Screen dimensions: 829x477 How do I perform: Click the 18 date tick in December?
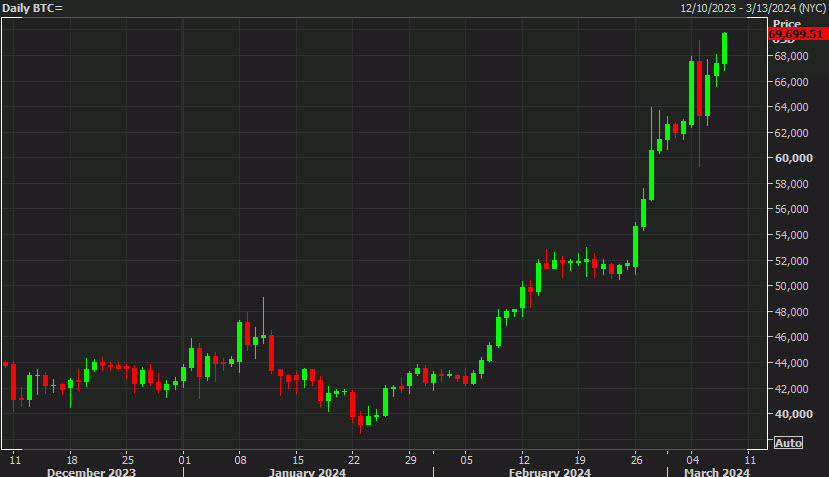(72, 460)
